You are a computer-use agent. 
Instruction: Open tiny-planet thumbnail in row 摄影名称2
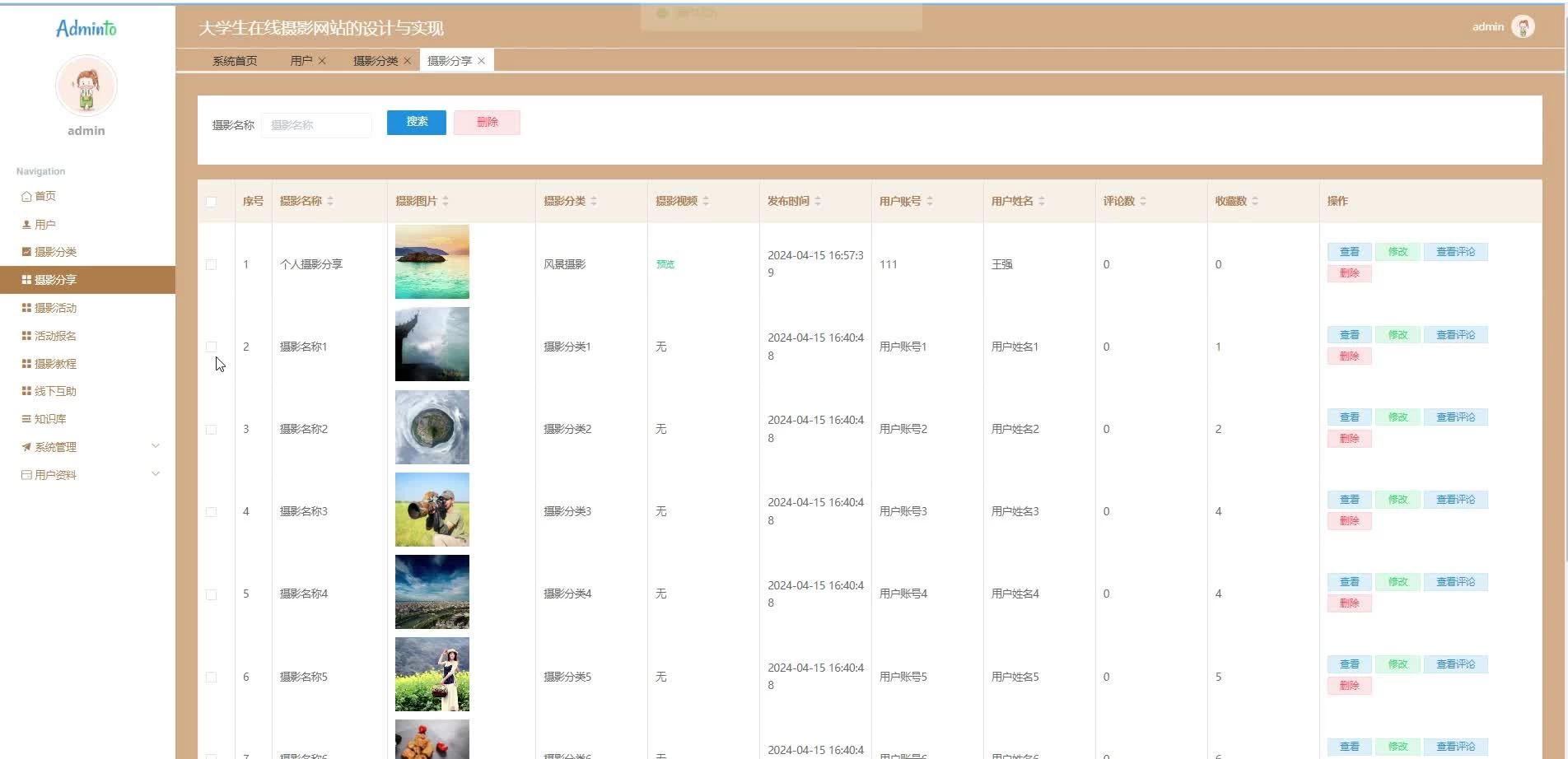tap(432, 427)
